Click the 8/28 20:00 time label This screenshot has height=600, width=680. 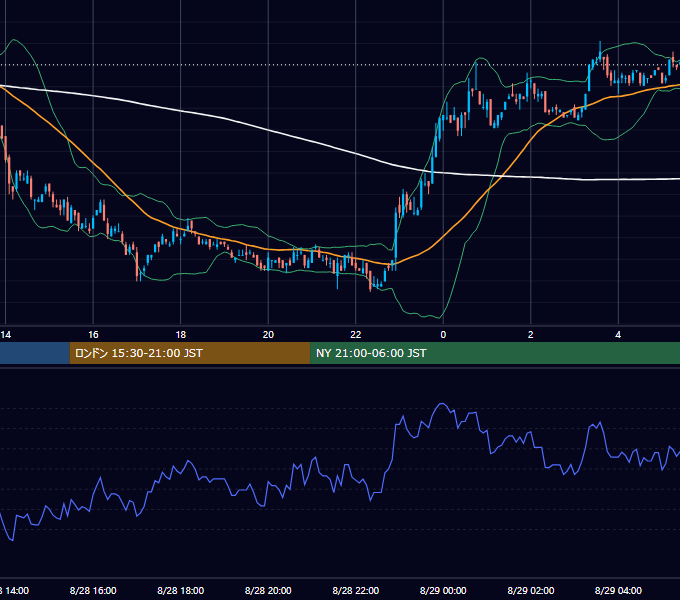pos(268,590)
